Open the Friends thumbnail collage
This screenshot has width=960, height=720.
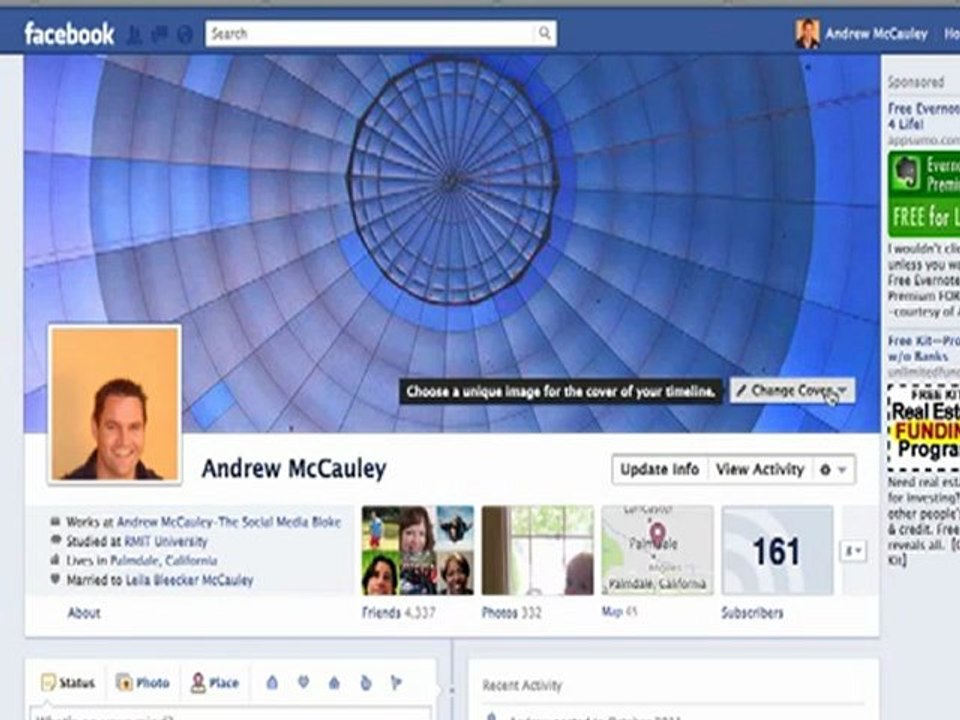click(418, 550)
